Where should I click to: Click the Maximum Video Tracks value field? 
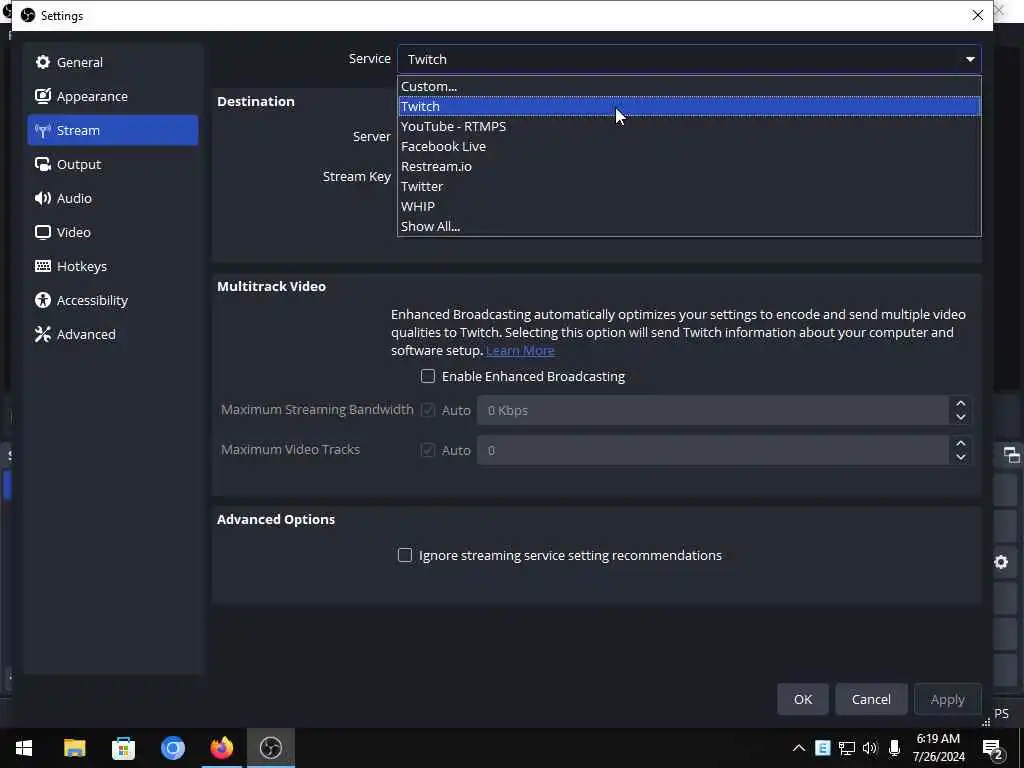tap(712, 450)
